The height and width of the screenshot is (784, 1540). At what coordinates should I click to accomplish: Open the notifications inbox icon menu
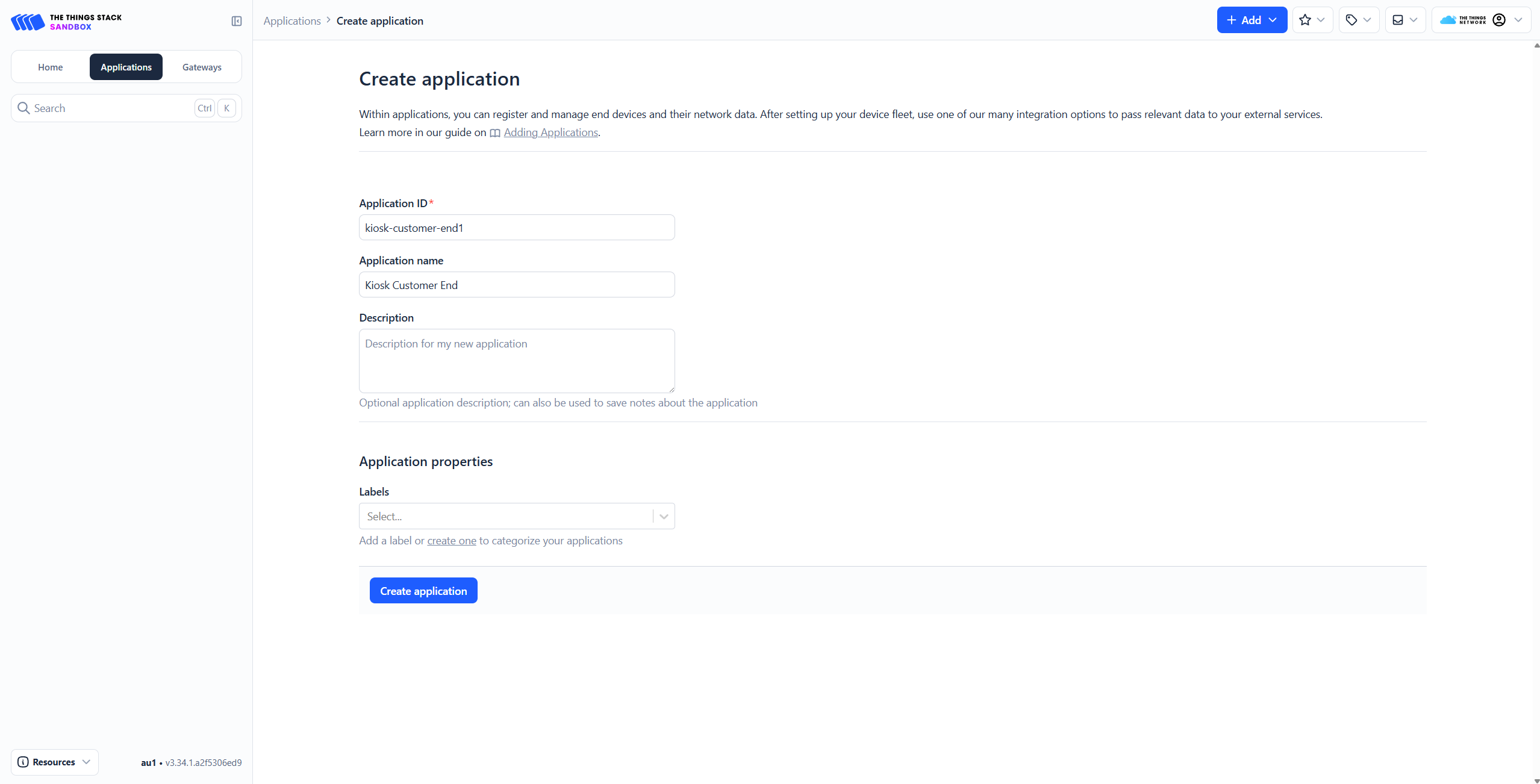click(1404, 20)
